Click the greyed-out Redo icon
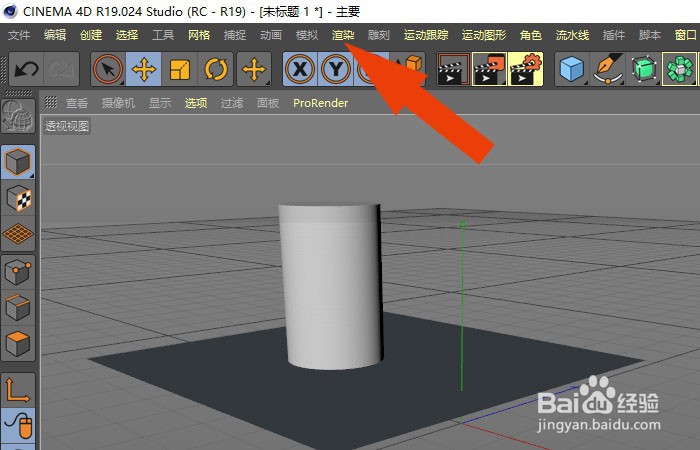This screenshot has height=450, width=700. pos(62,69)
